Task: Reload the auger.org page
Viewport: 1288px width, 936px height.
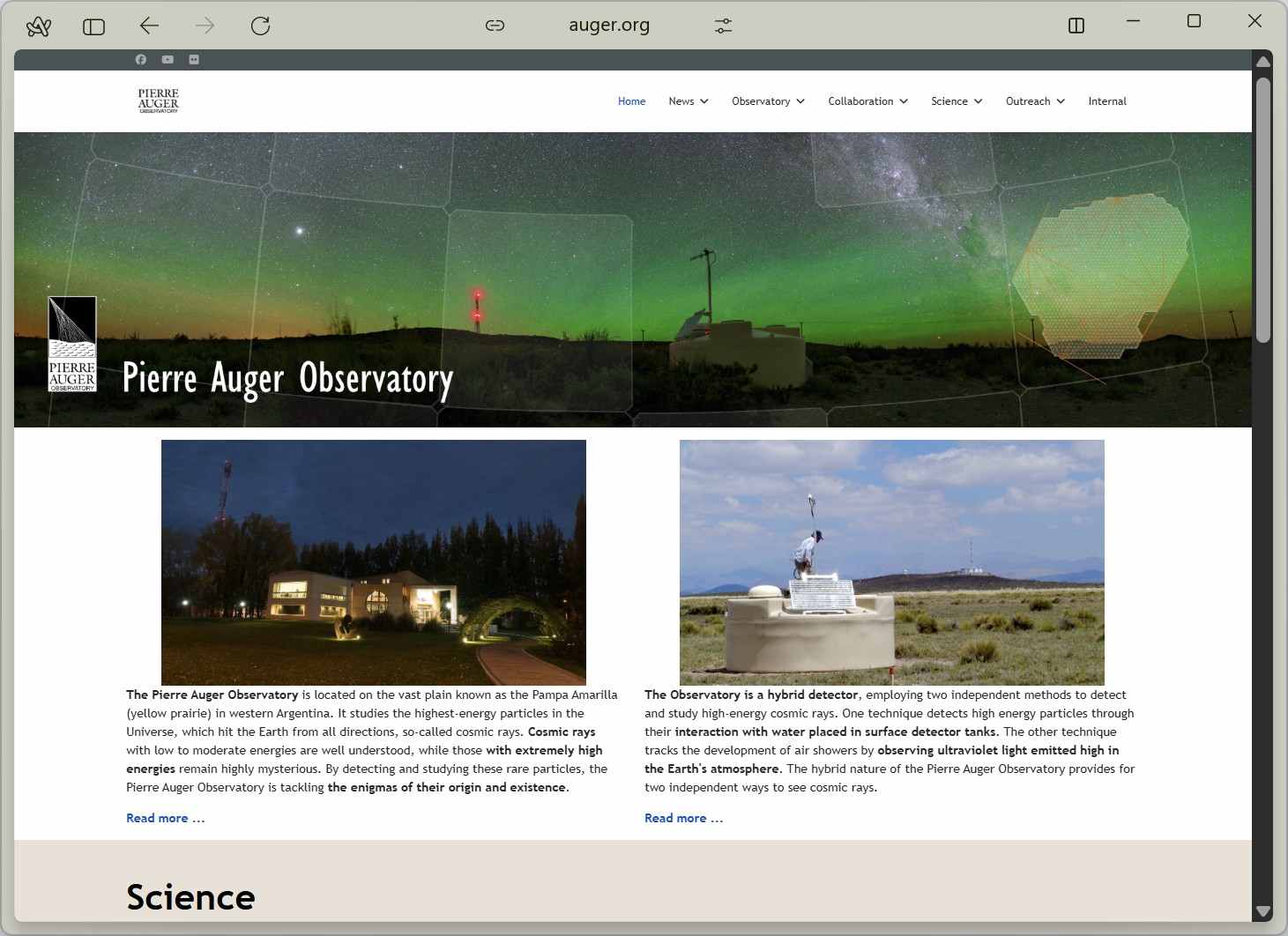Action: pyautogui.click(x=260, y=26)
